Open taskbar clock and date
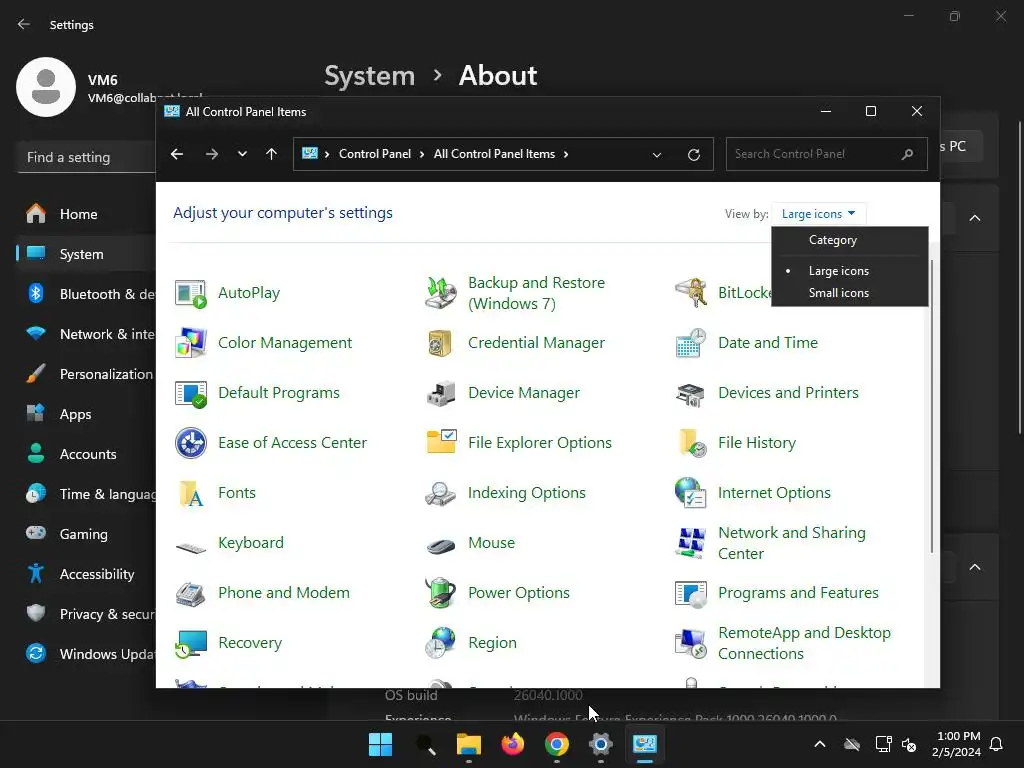 (x=956, y=744)
